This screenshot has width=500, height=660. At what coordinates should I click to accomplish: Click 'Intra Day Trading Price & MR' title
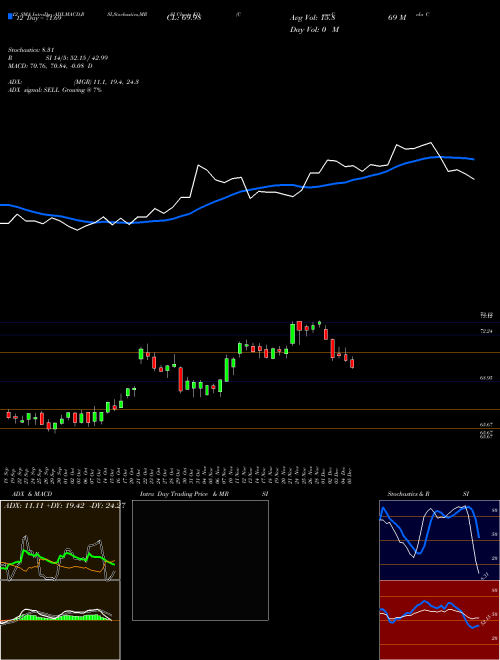click(x=184, y=494)
